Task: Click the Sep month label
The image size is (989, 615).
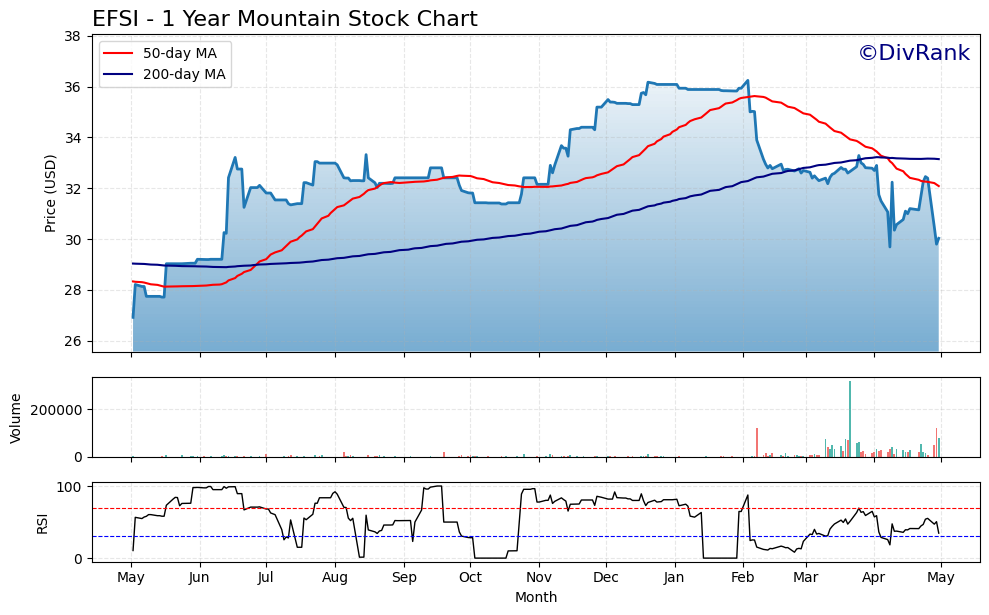Action: [x=404, y=578]
